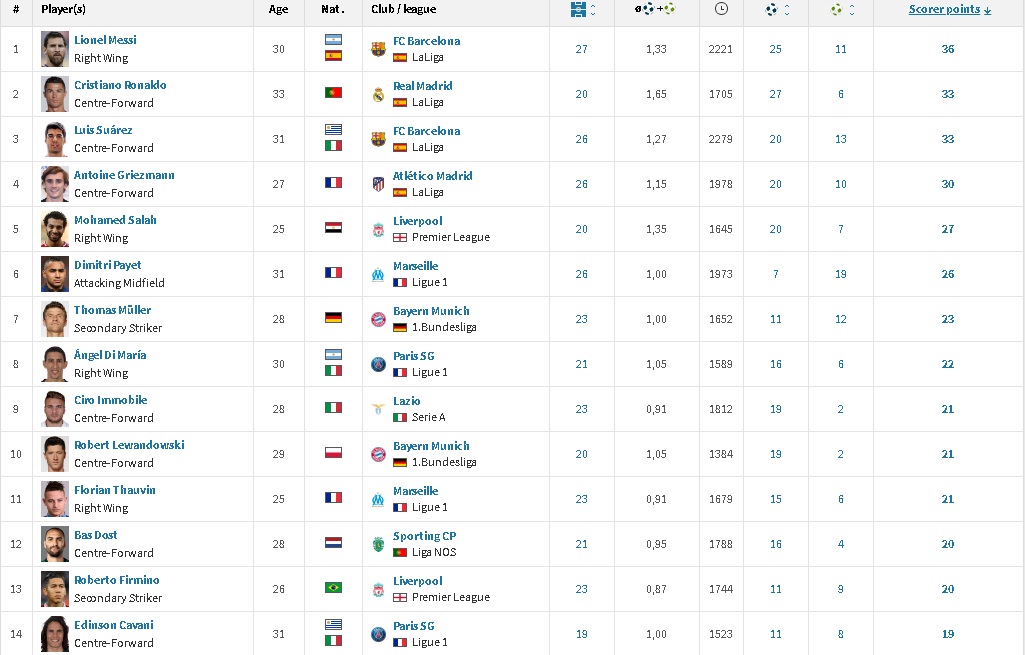Viewport: 1025px width, 655px height.
Task: Click the minutes played clock icon
Action: point(721,8)
